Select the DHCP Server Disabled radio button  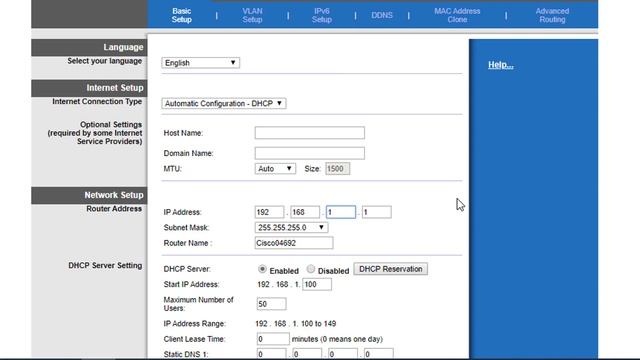(311, 269)
